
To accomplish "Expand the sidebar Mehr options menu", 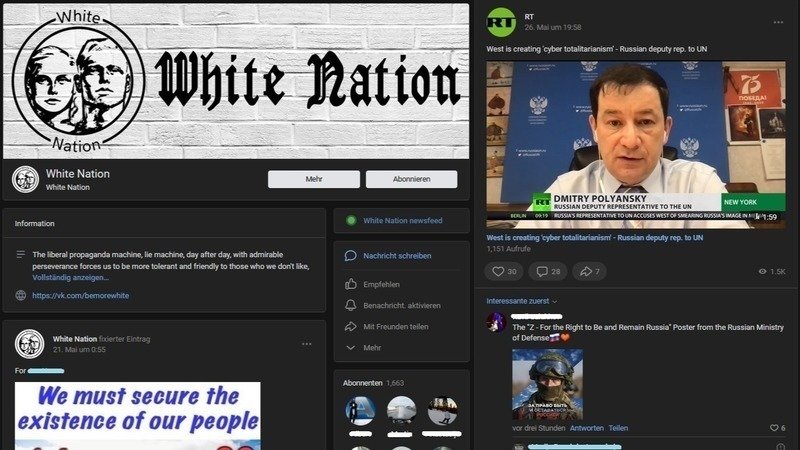I will (x=351, y=348).
